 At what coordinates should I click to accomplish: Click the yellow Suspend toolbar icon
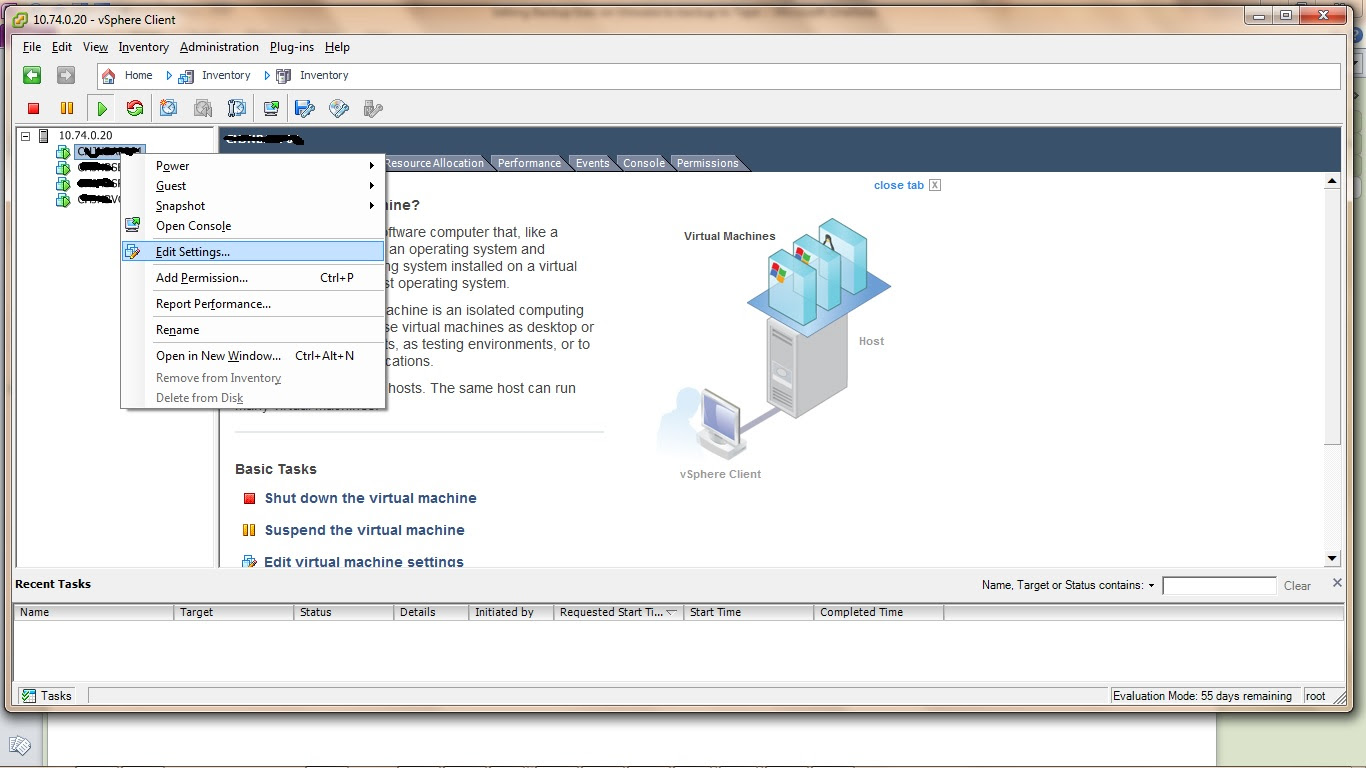67,108
